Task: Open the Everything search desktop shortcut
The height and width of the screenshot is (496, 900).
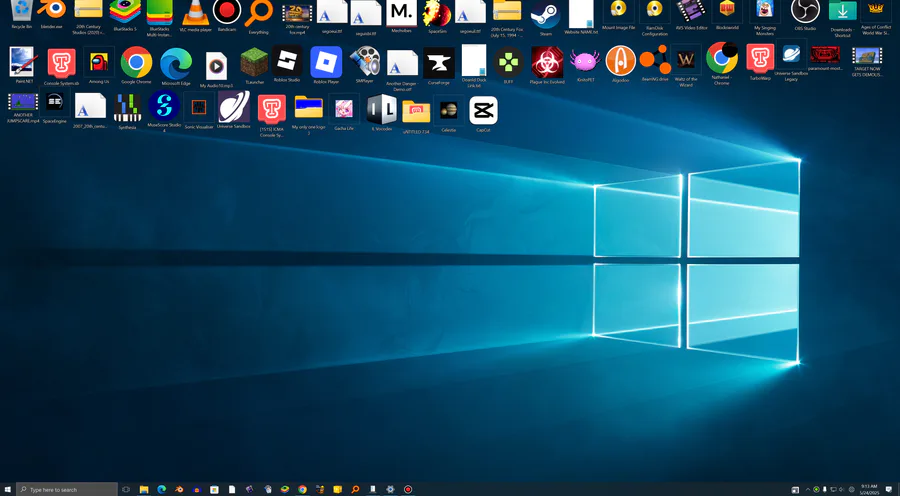Action: pyautogui.click(x=258, y=14)
